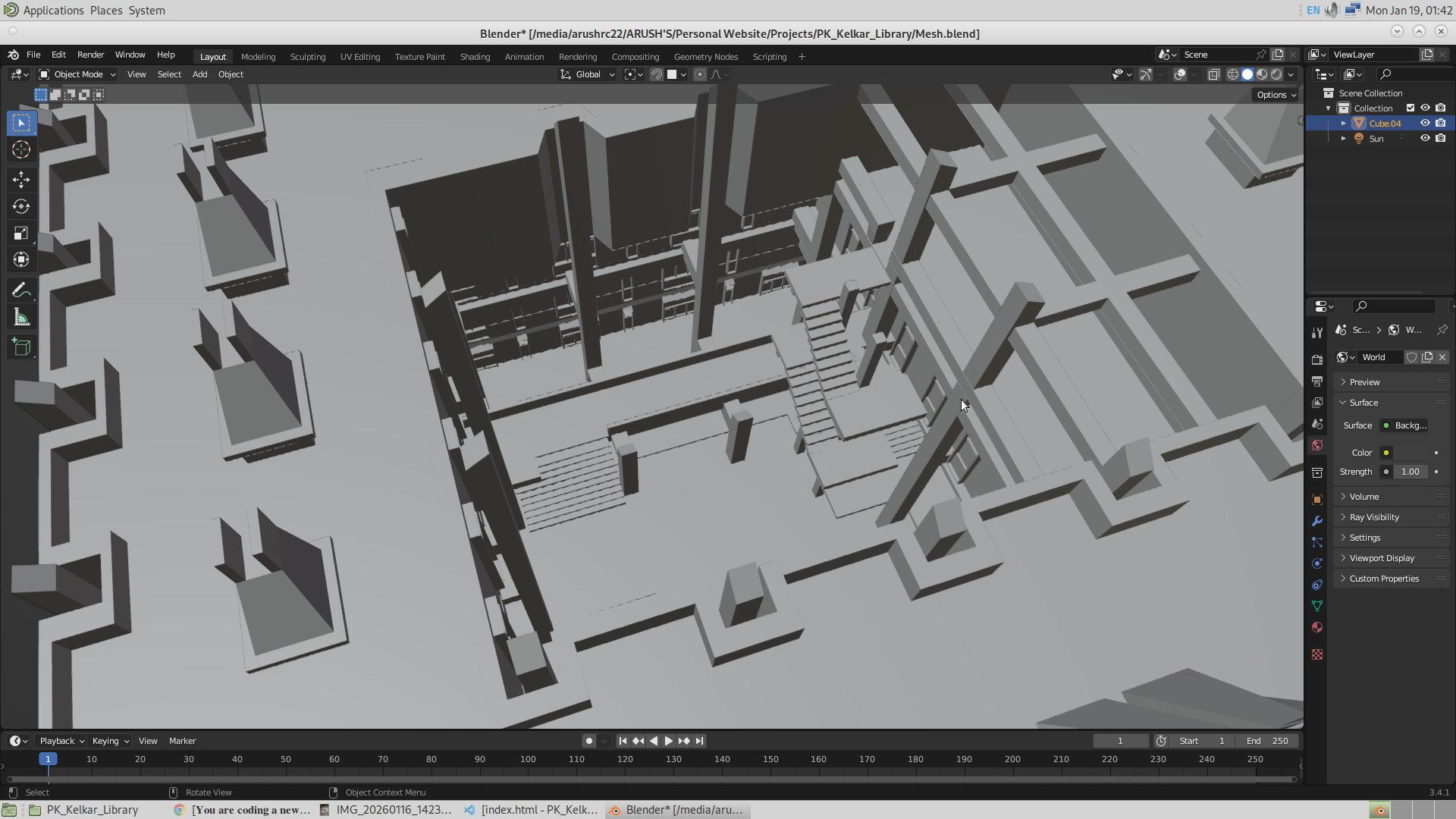Uncheck the Collection exclude checkbox
The width and height of the screenshot is (1456, 819).
[x=1410, y=108]
